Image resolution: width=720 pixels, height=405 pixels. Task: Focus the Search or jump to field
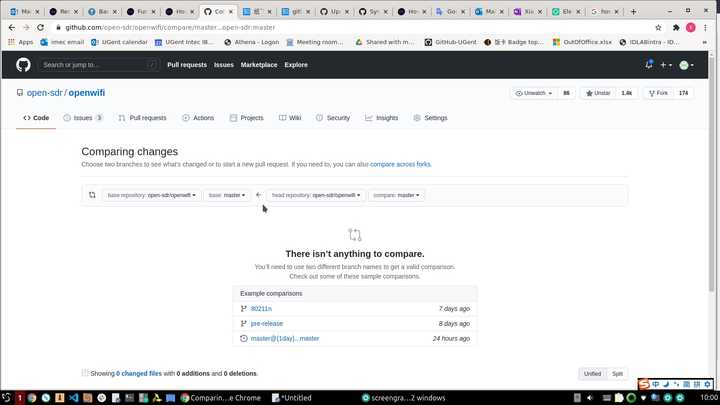[99, 65]
